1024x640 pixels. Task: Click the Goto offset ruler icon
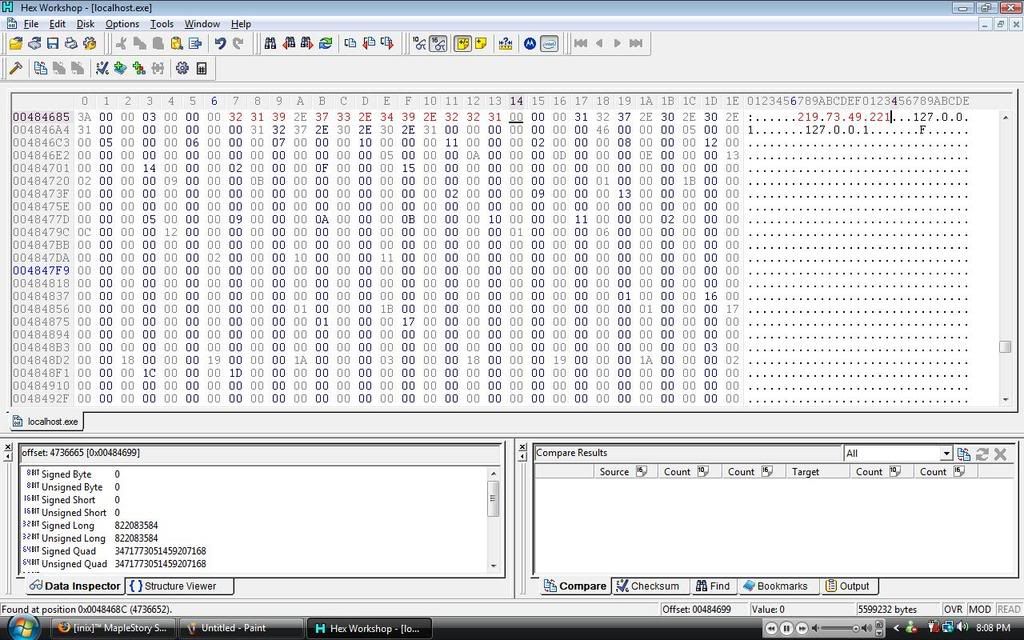505,44
